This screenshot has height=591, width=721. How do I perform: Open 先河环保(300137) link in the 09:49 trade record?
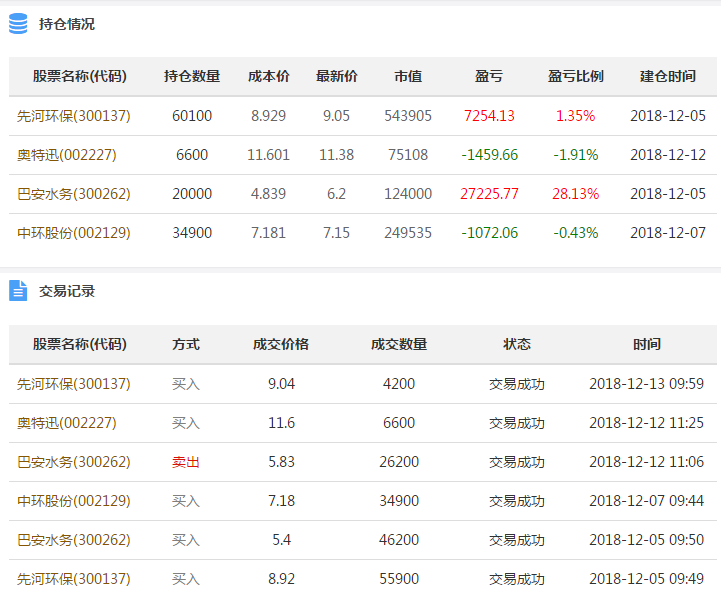pos(74,579)
